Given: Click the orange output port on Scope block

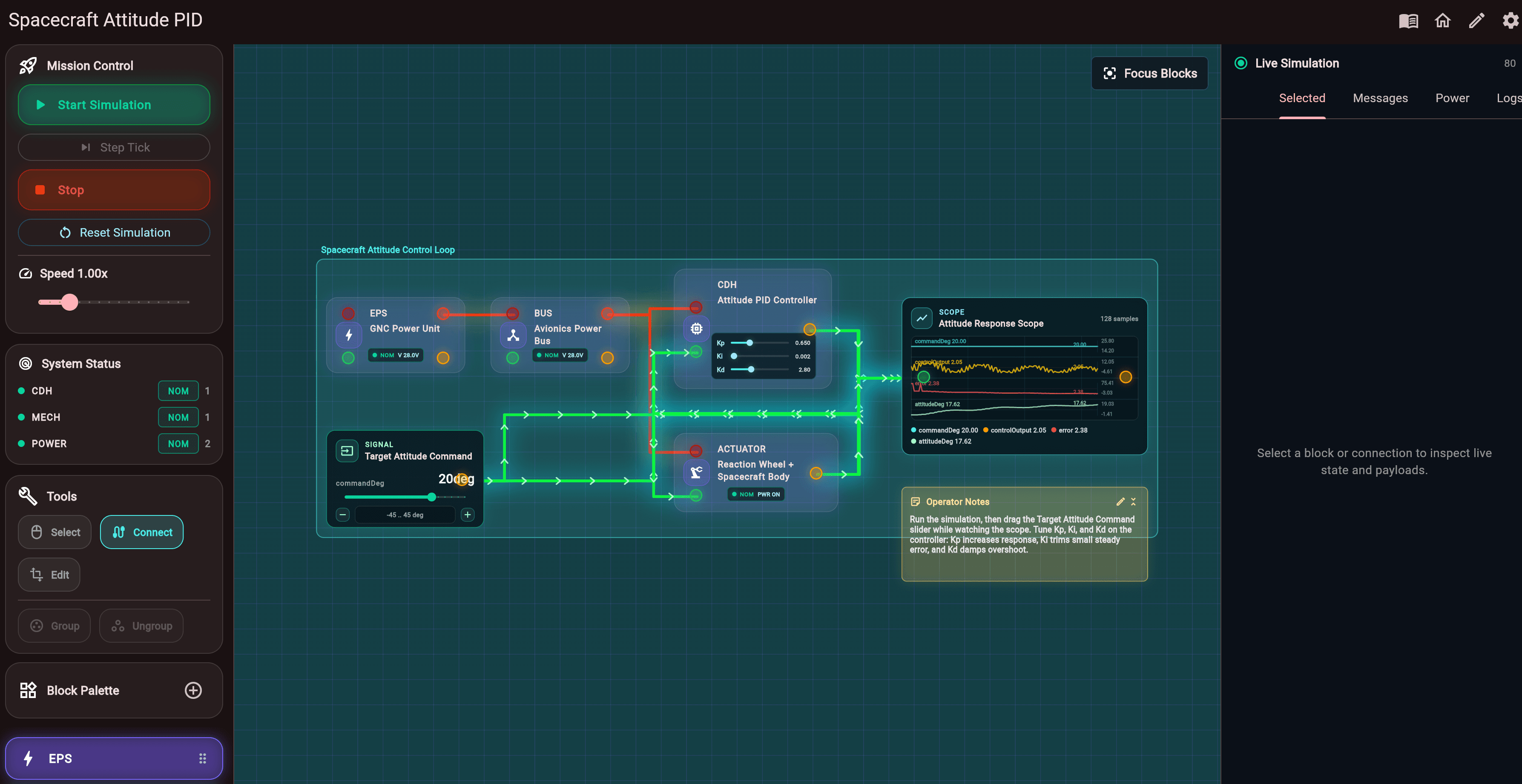Looking at the screenshot, I should point(1126,377).
